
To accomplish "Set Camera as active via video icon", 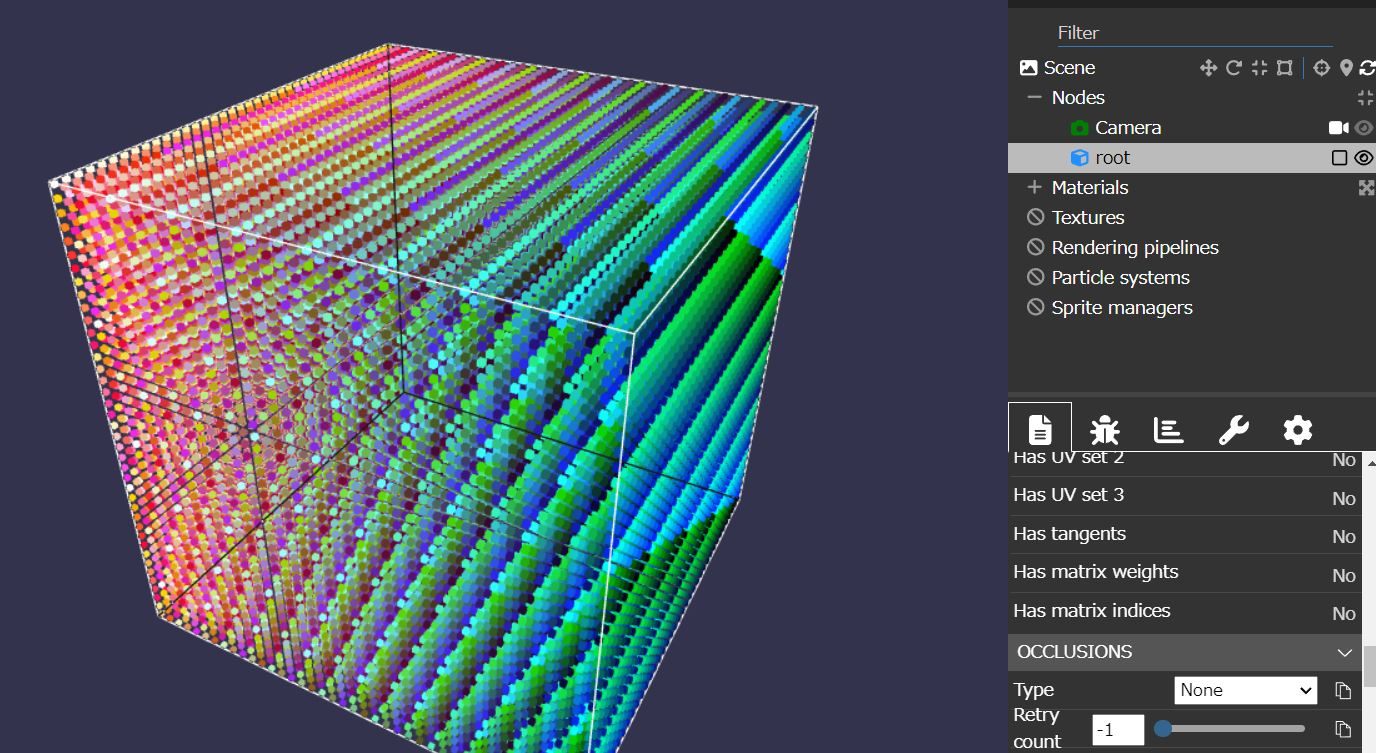I will [x=1338, y=128].
